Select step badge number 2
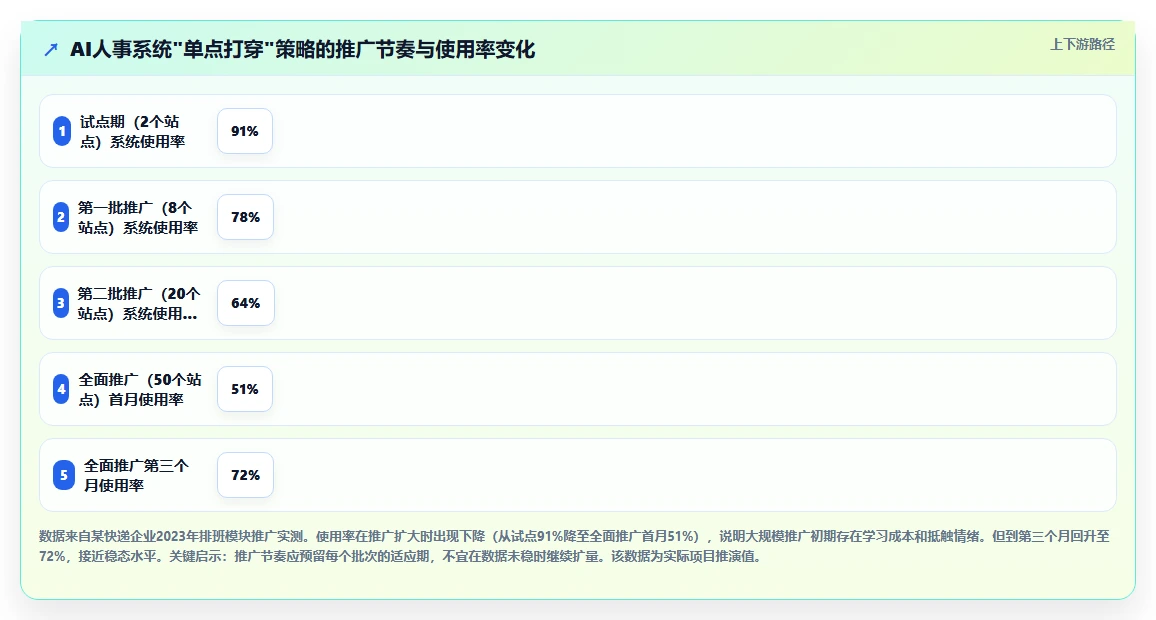Viewport: 1156px width, 620px height. [61, 217]
